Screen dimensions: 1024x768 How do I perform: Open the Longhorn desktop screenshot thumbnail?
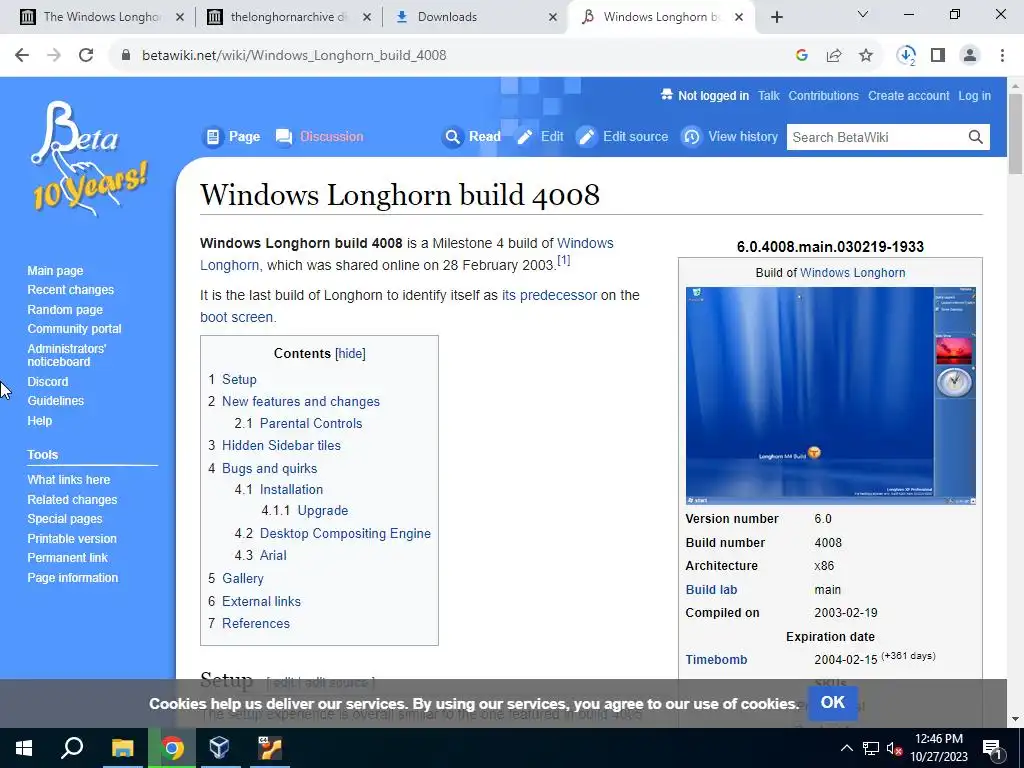pos(830,396)
